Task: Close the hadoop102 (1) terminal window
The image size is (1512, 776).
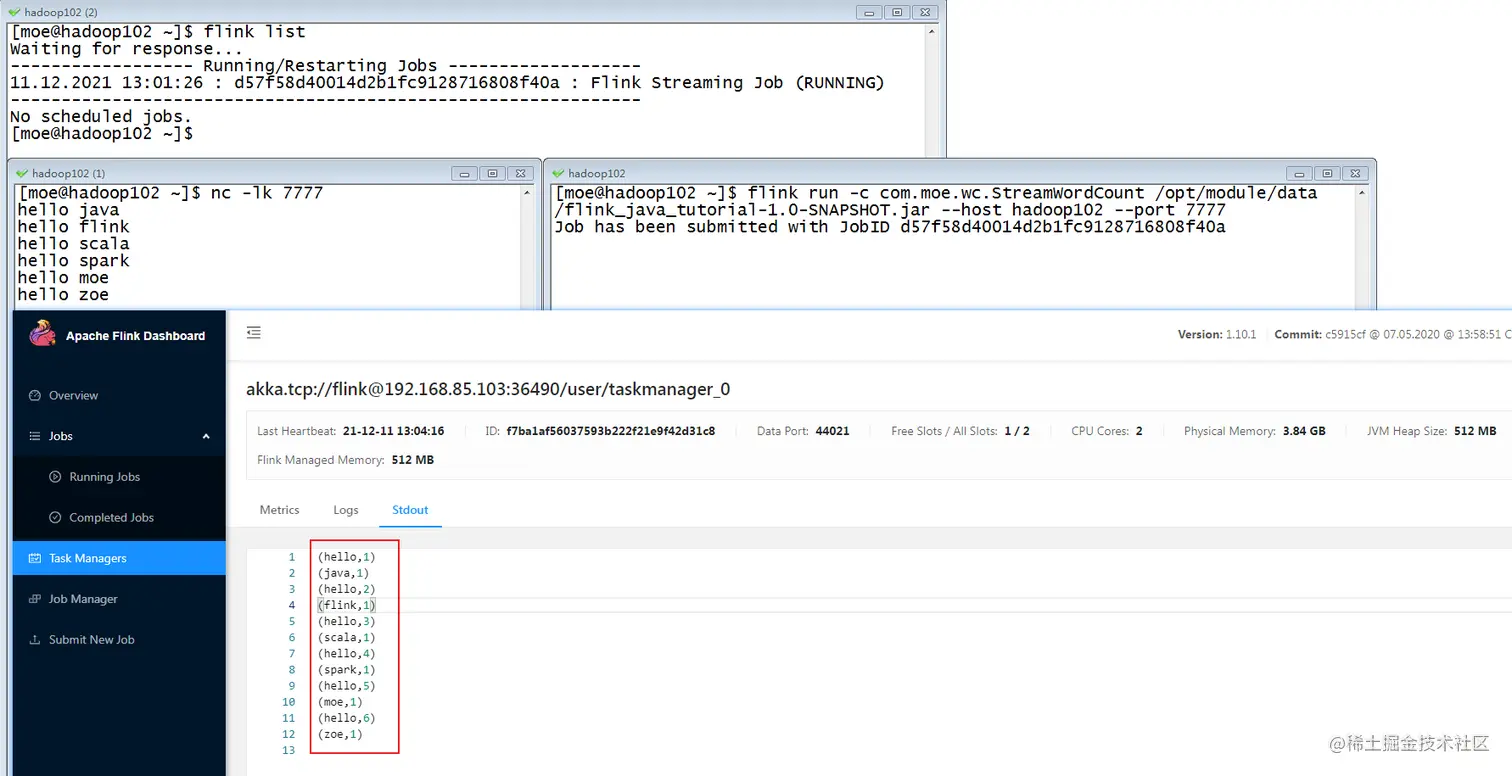Action: click(519, 173)
